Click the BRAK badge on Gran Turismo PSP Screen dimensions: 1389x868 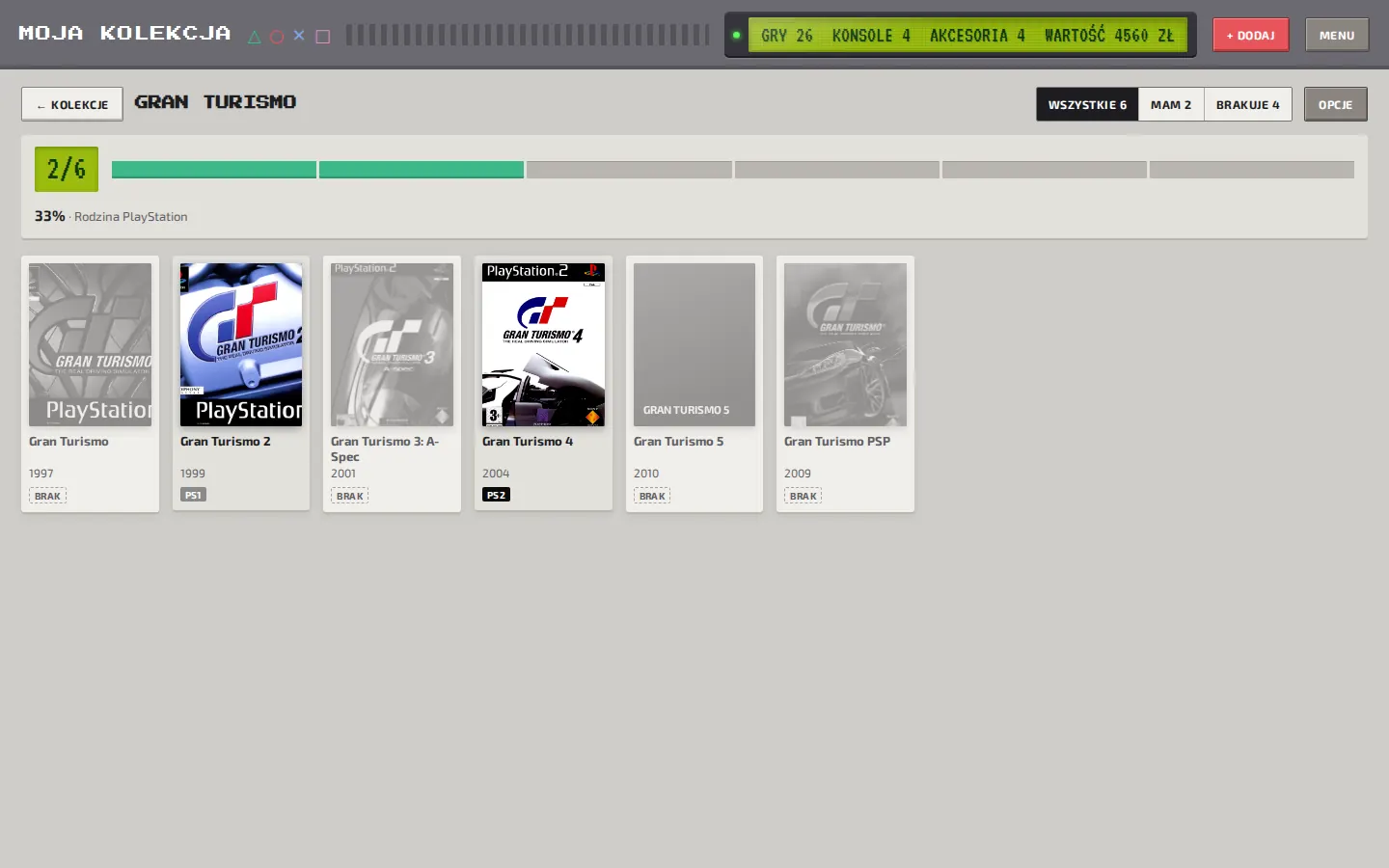coord(803,496)
